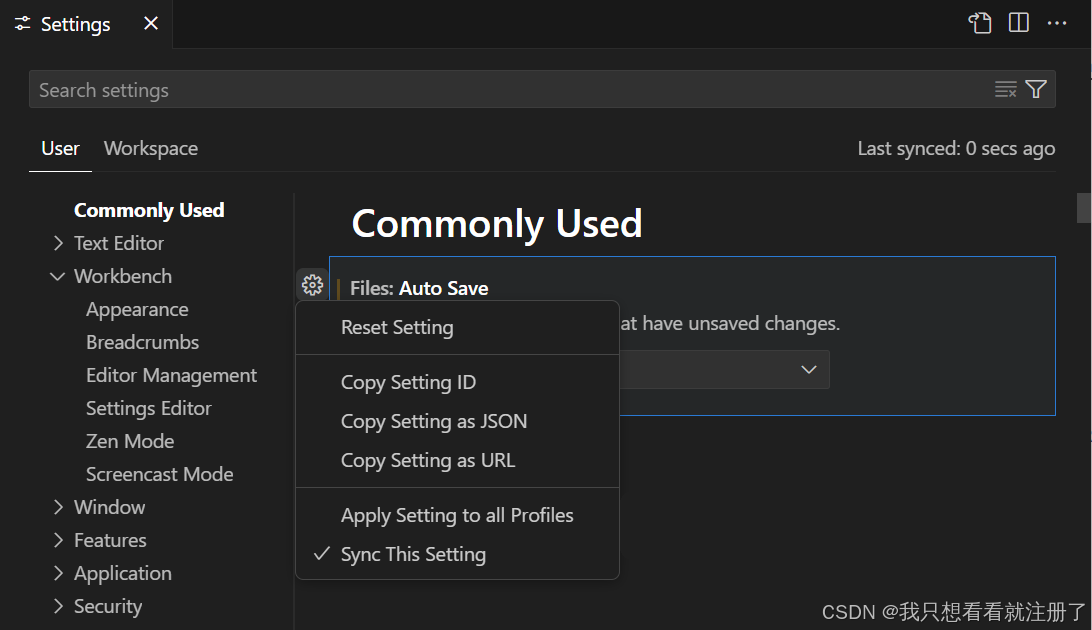
Task: Select Zen Mode in the settings tree
Action: tap(130, 441)
